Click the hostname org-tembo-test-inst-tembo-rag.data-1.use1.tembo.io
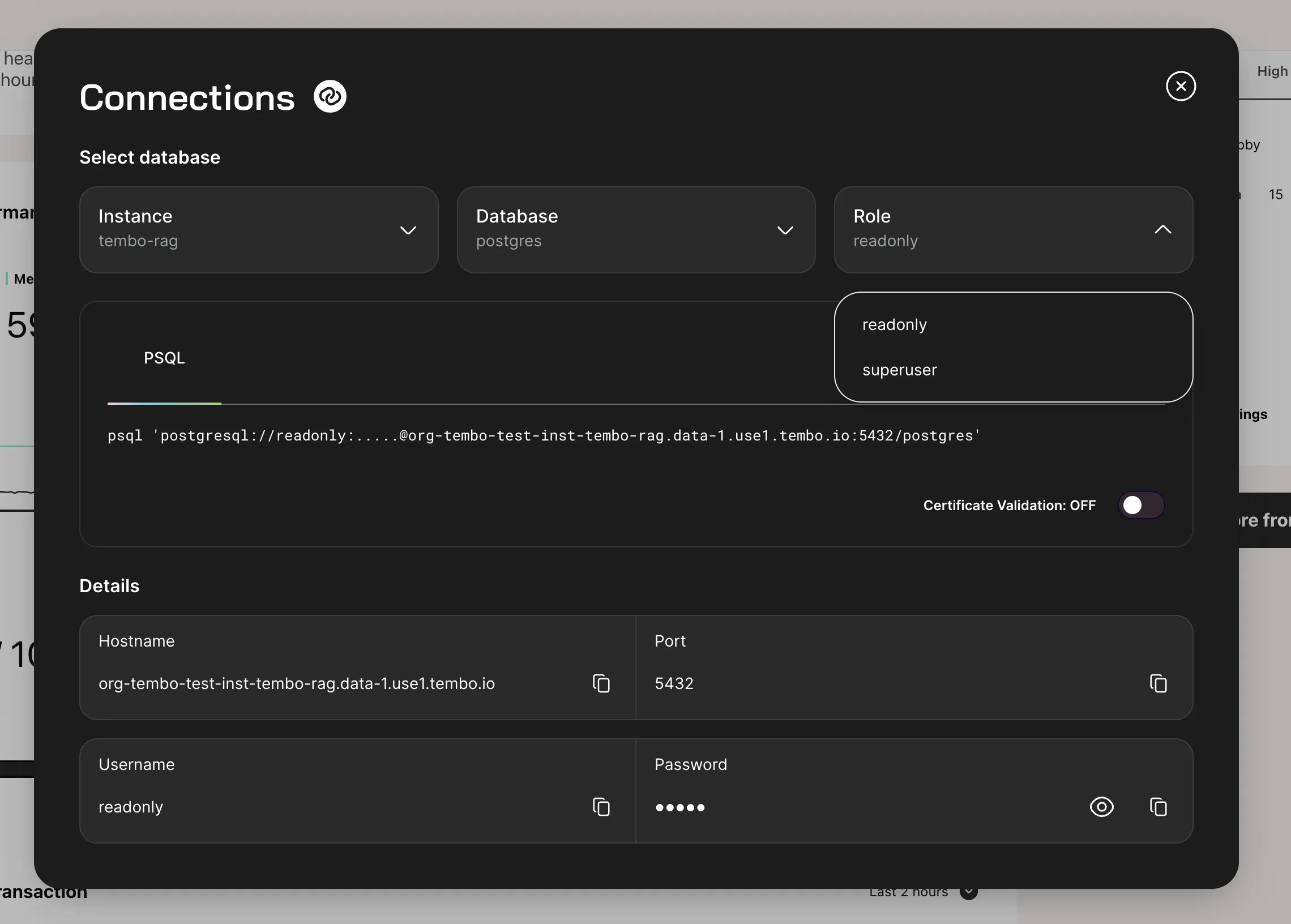Viewport: 1291px width, 924px height. click(297, 683)
